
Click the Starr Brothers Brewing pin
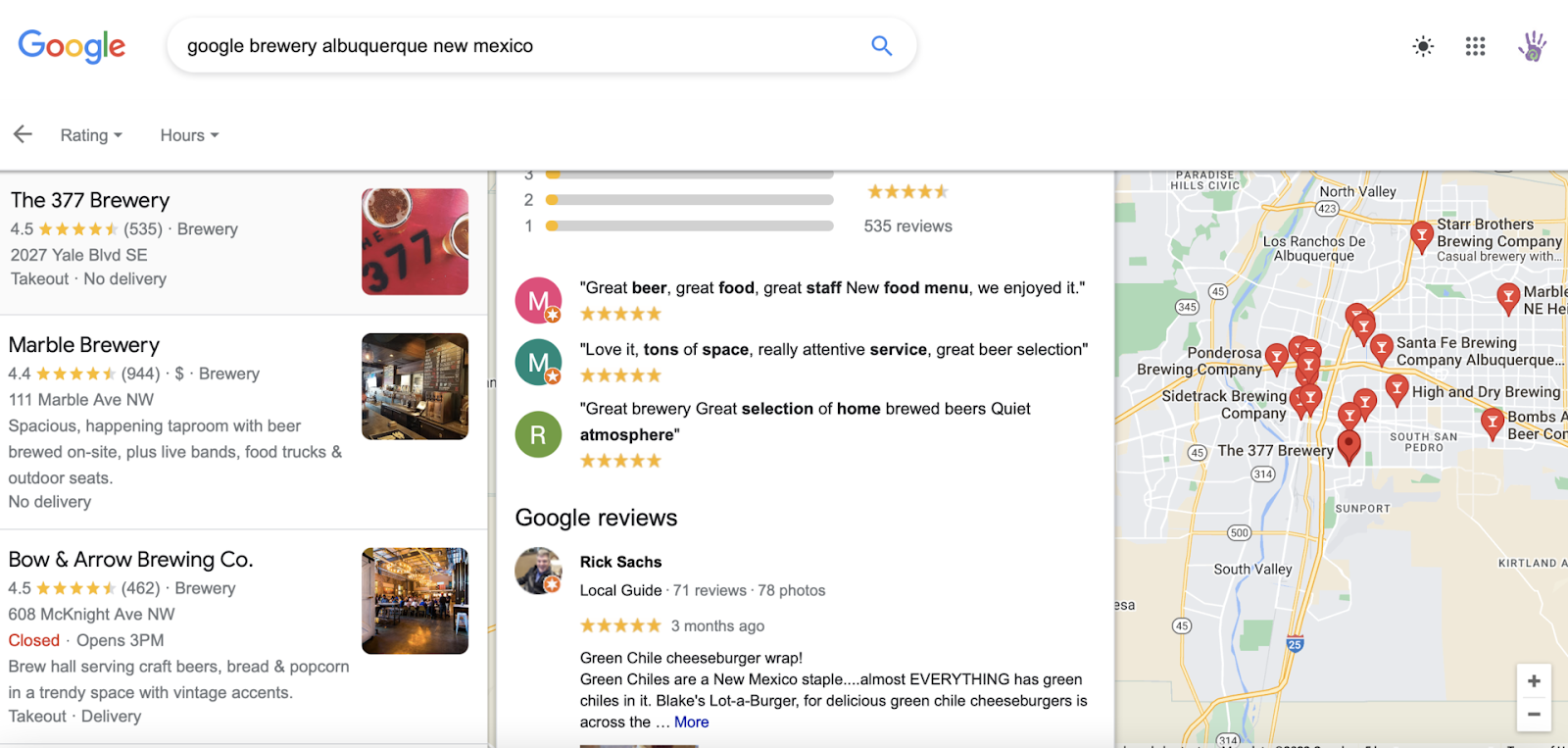point(1421,236)
